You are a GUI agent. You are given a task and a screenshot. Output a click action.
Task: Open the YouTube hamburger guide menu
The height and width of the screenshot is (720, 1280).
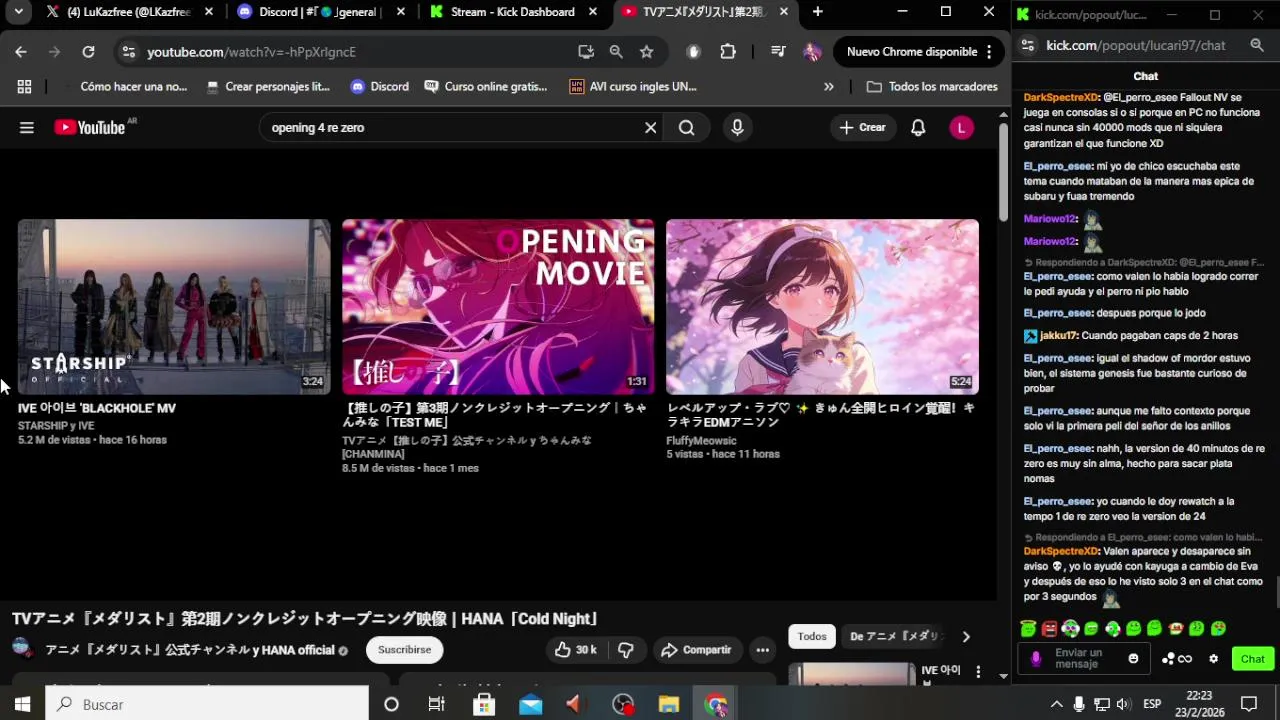(x=27, y=127)
